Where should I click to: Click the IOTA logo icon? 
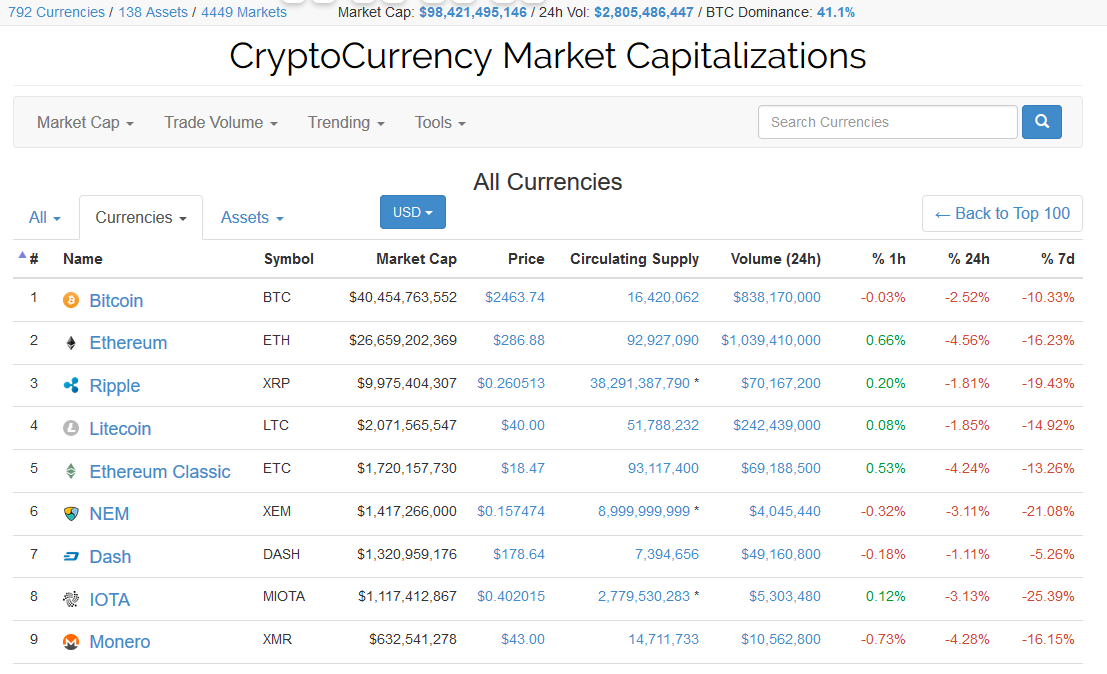coord(71,599)
